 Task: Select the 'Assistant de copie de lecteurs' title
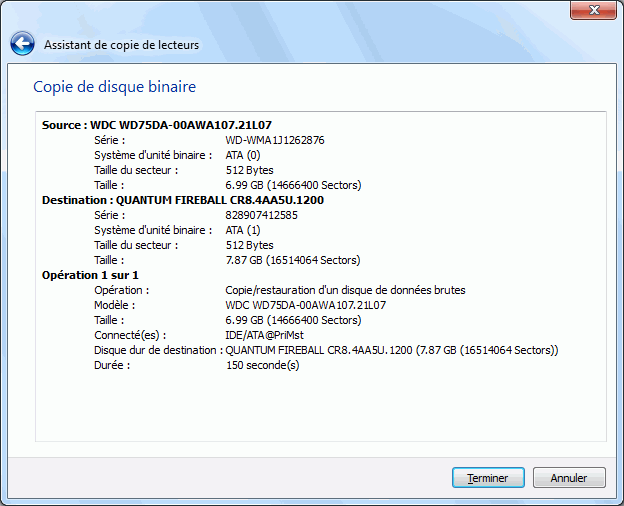[121, 45]
